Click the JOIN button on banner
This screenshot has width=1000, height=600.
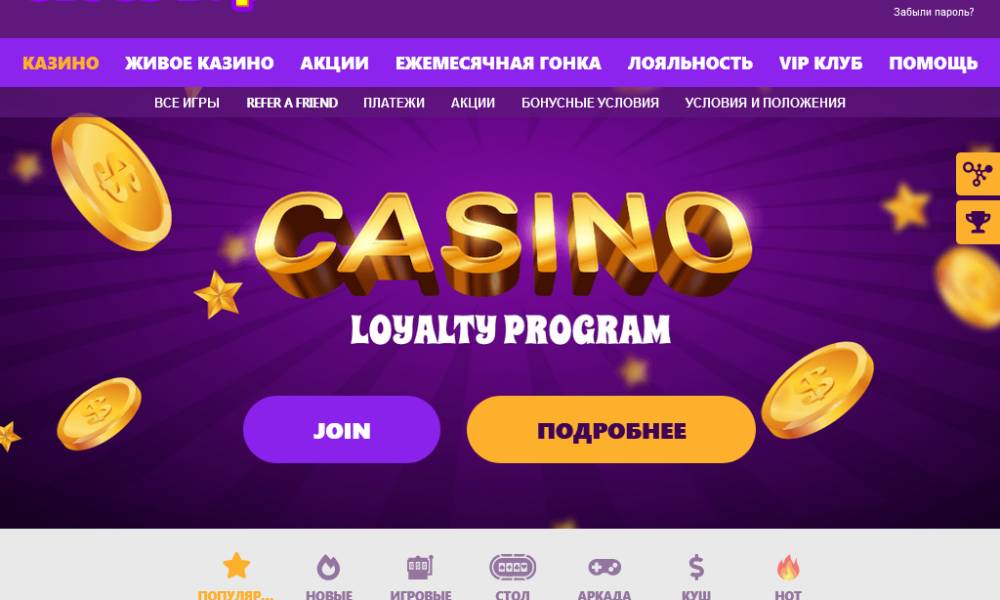coord(342,430)
